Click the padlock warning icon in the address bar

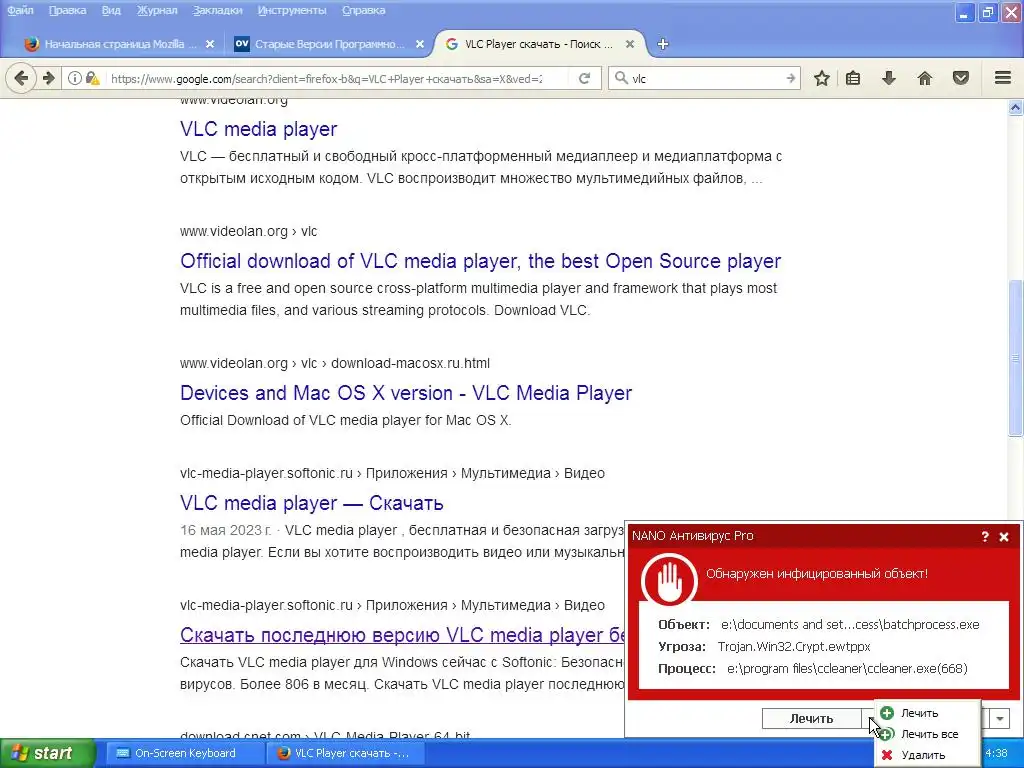[92, 78]
